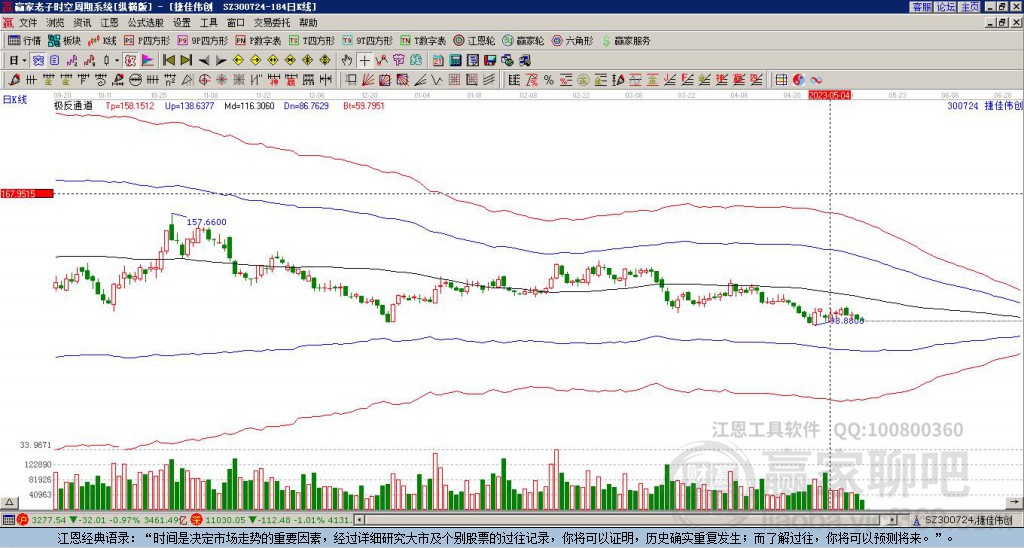Click the floppy disk save icon
Viewport: 1024px width, 548px height.
490,60
